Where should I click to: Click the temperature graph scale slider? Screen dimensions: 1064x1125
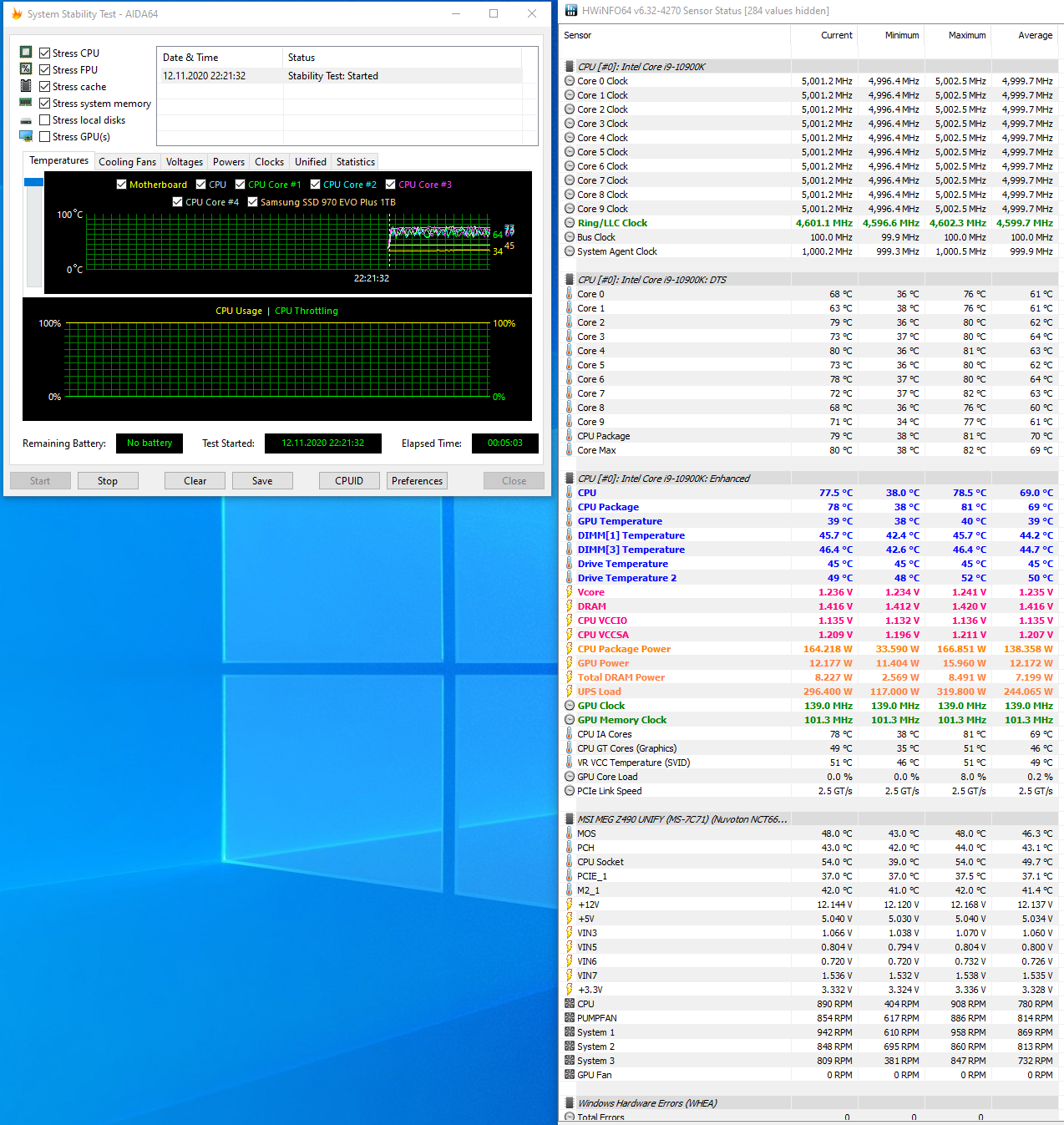point(33,182)
